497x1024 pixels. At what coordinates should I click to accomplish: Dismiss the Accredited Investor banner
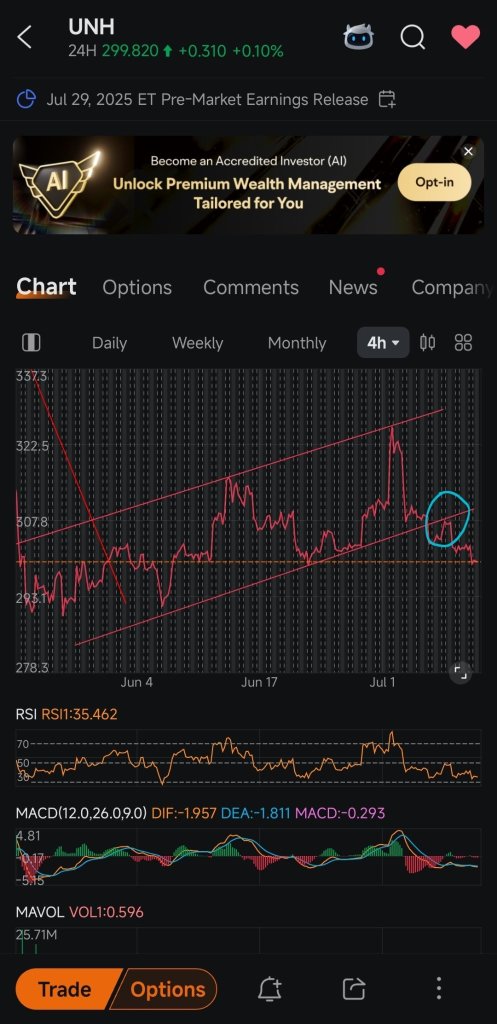(468, 152)
